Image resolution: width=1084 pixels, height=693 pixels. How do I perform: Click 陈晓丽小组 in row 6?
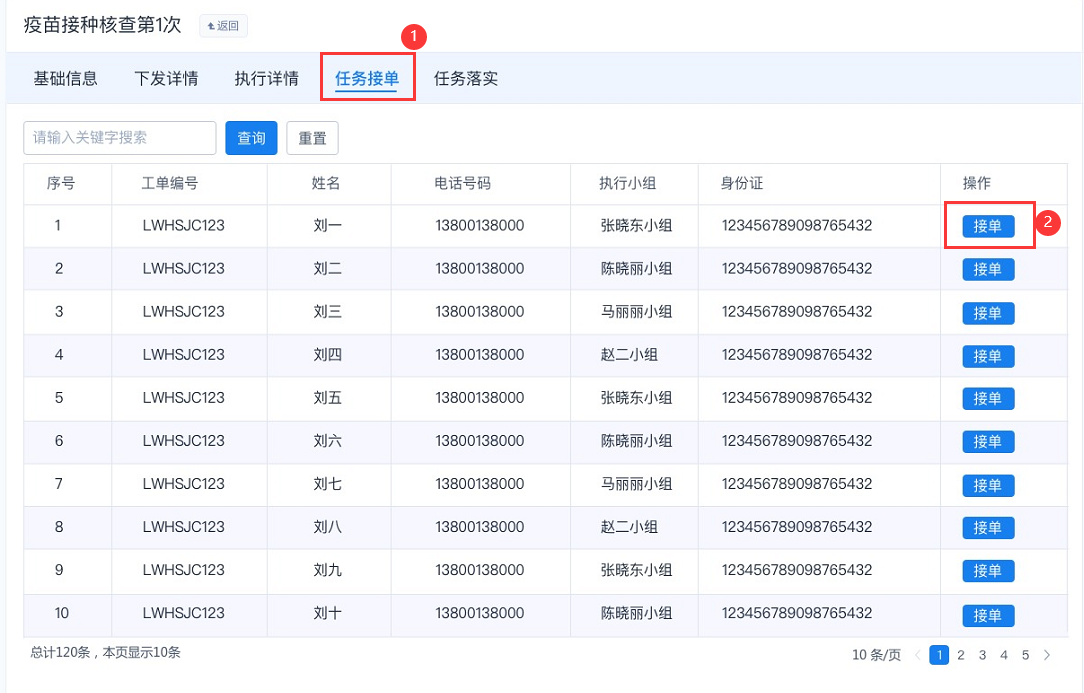[636, 441]
